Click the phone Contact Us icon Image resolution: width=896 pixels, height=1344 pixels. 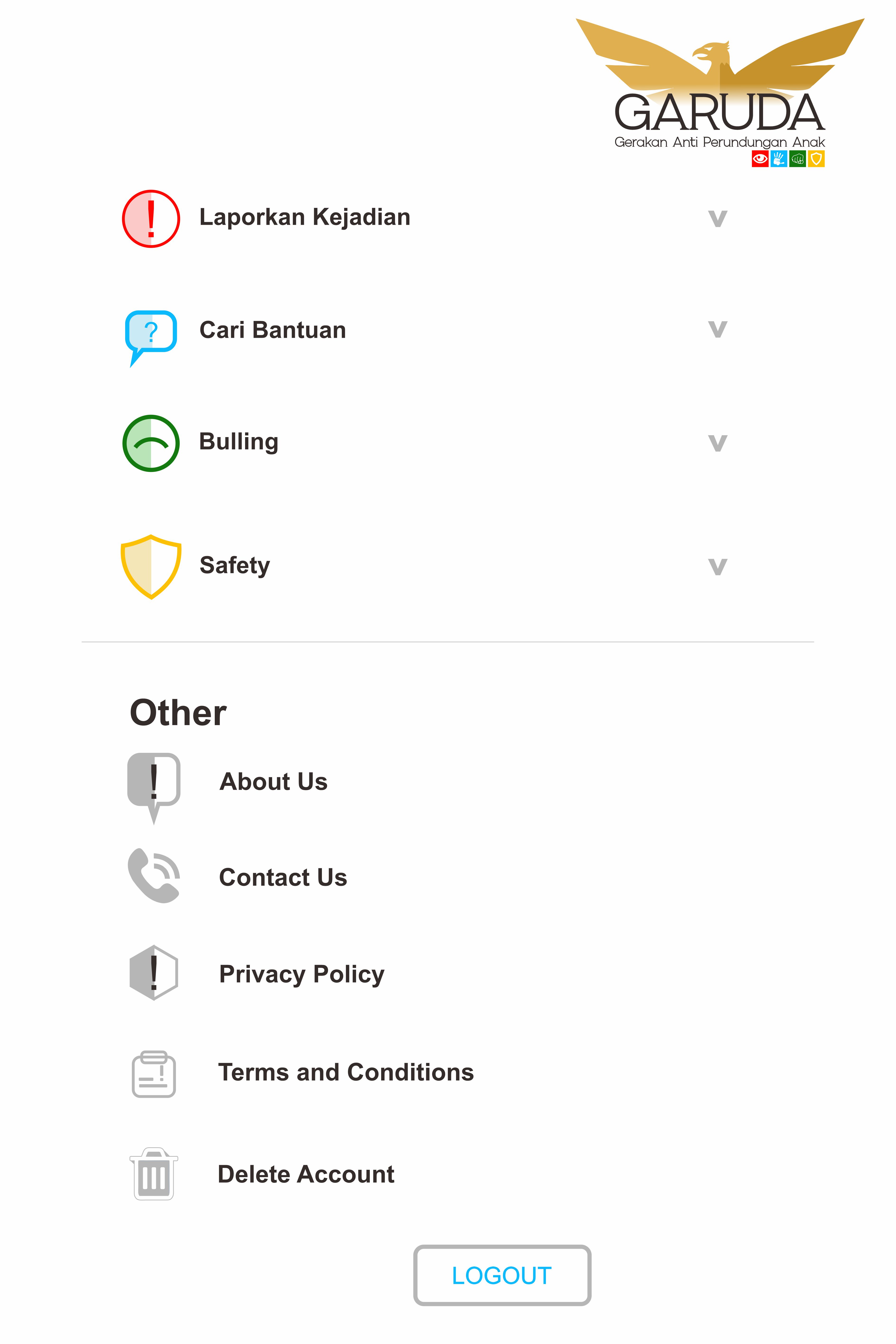tap(154, 876)
